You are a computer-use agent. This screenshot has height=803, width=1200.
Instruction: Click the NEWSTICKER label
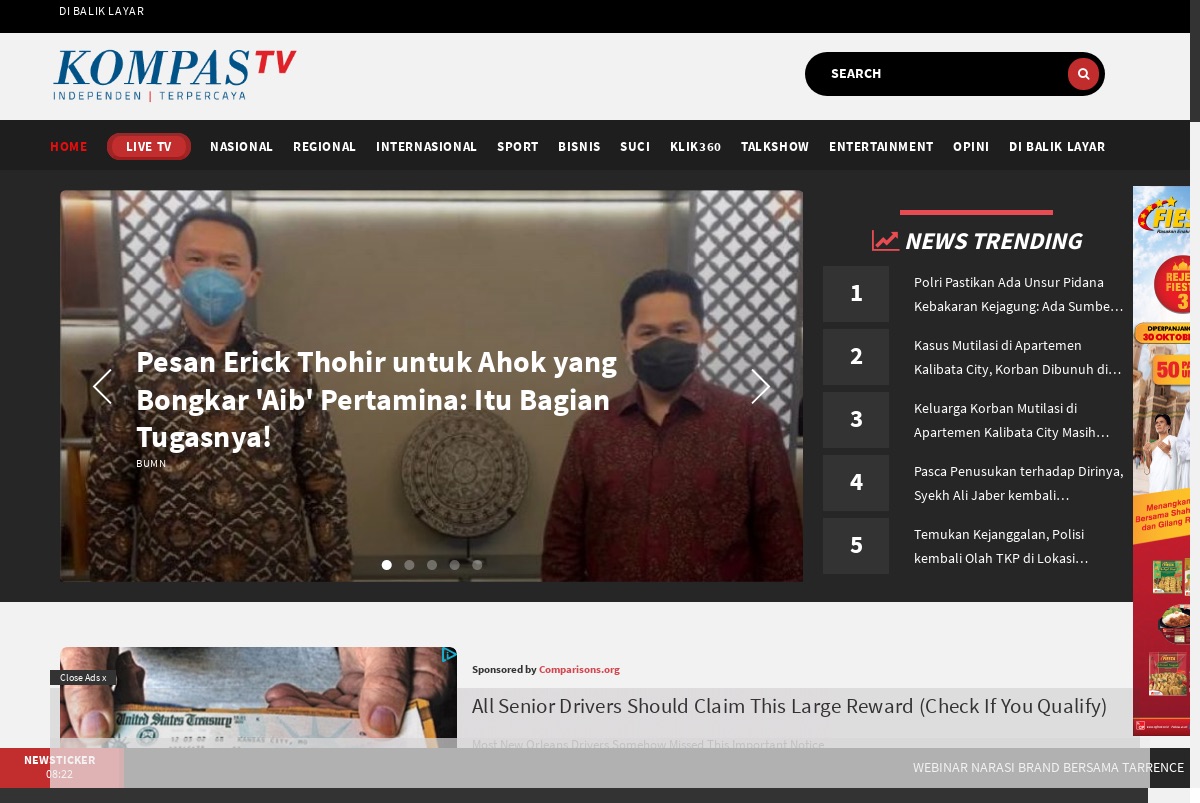pos(60,760)
